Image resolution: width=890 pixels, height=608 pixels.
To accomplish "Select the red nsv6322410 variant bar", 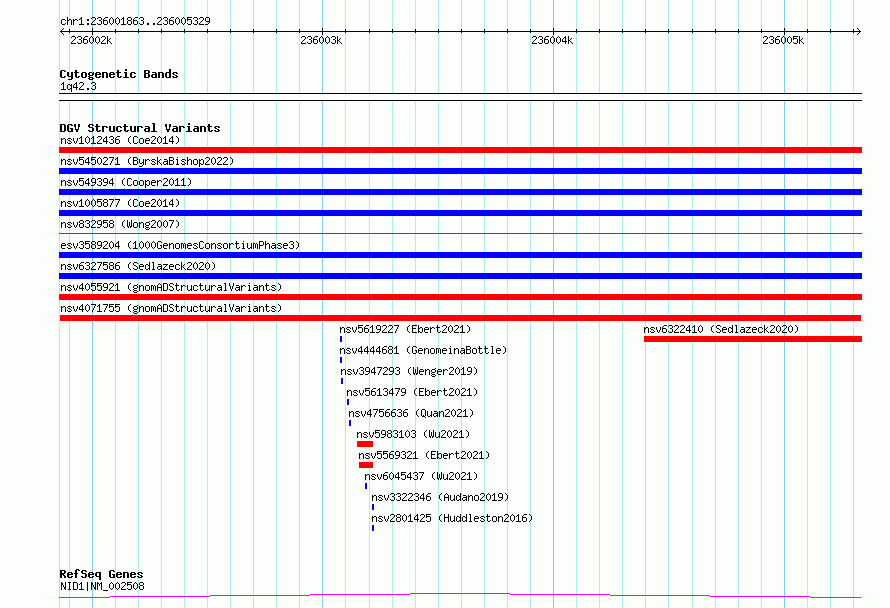I will tap(753, 339).
